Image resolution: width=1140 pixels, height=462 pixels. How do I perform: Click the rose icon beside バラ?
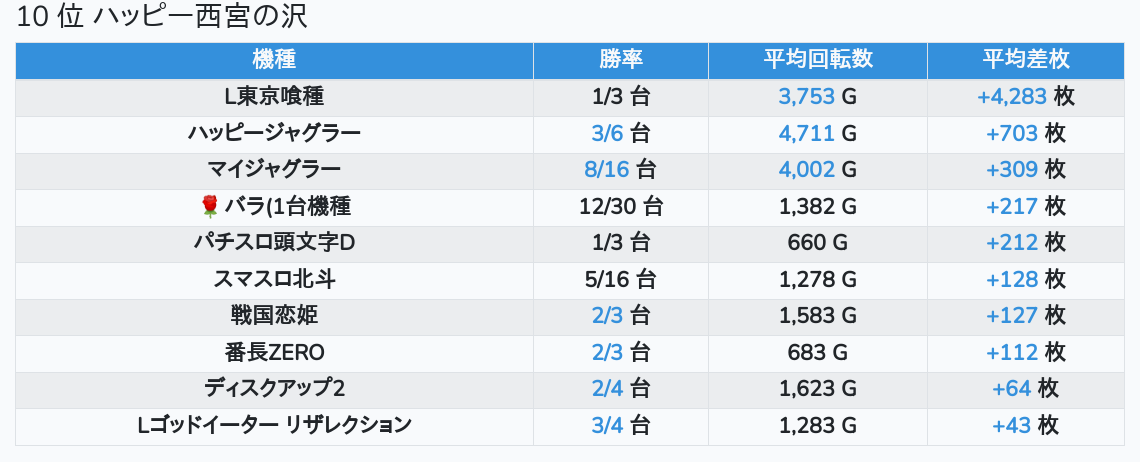click(210, 206)
